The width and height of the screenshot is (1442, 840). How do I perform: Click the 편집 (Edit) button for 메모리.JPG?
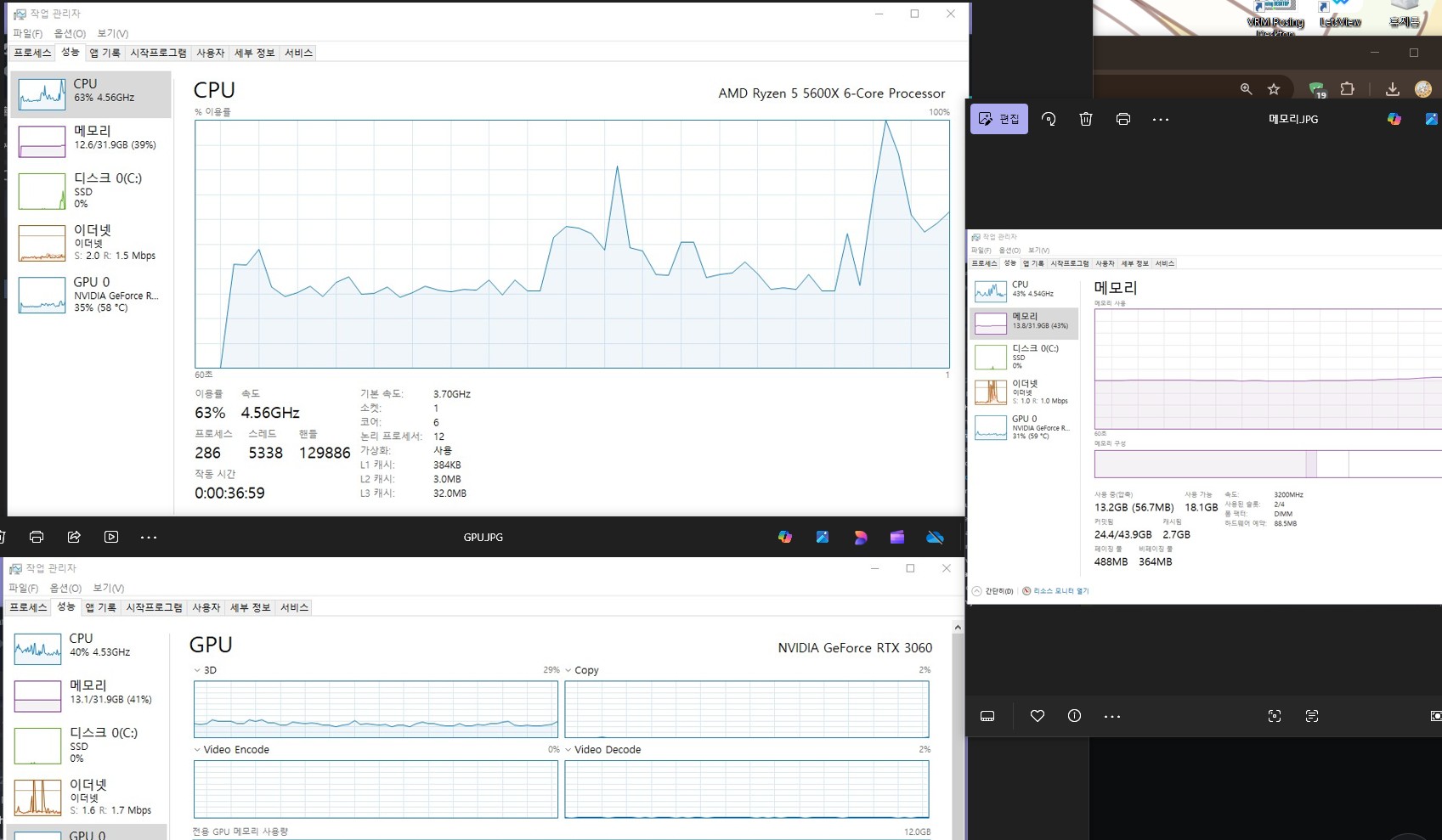pos(998,119)
